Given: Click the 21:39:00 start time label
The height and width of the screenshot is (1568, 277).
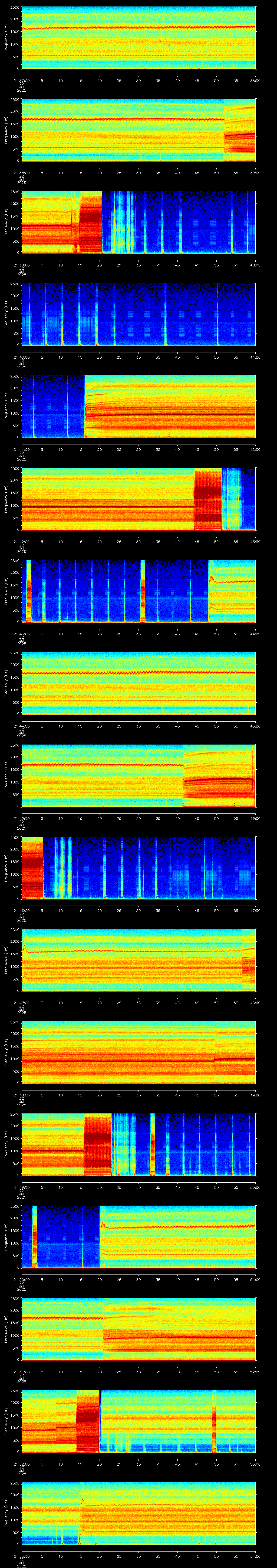Looking at the screenshot, I should [21, 265].
